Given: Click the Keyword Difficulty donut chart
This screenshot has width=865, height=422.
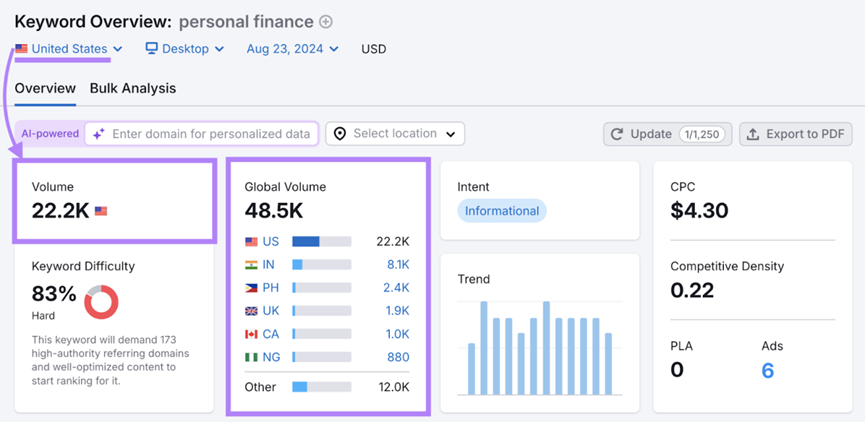Looking at the screenshot, I should (101, 302).
